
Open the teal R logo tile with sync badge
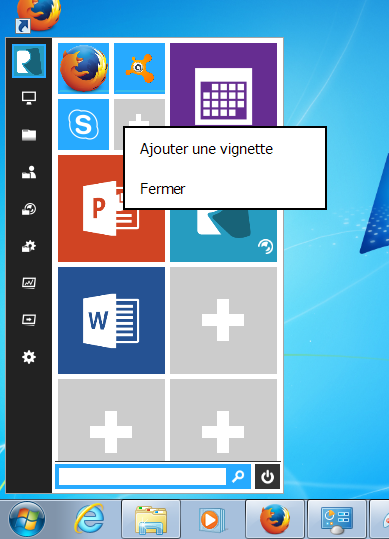pos(223,235)
